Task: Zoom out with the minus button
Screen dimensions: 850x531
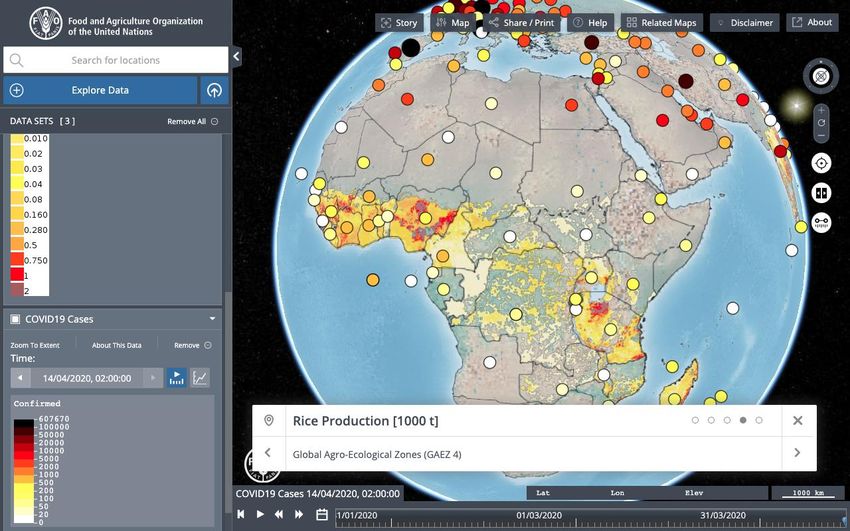Action: (821, 135)
